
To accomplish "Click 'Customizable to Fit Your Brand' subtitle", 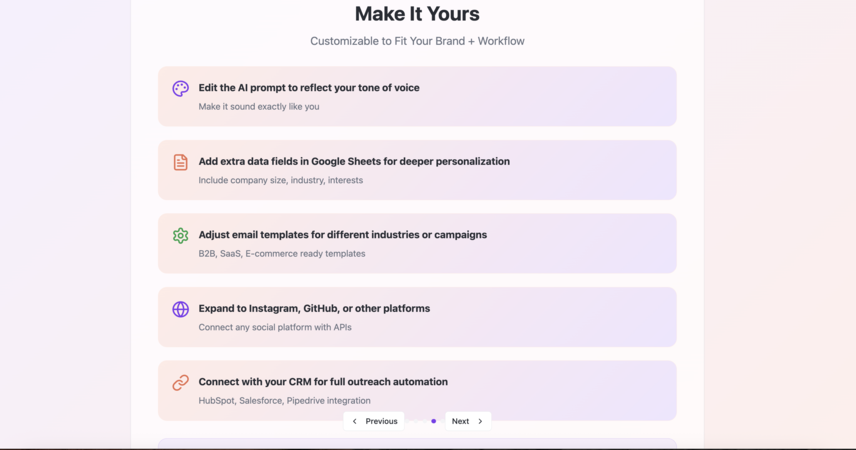I will (417, 41).
